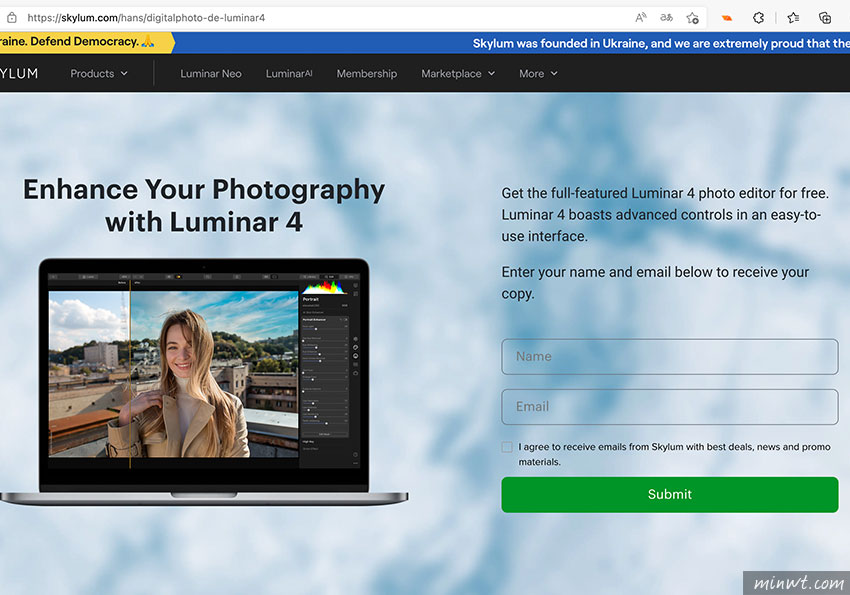Add this page to favorites with star icon
The image size is (850, 595).
pyautogui.click(x=692, y=18)
